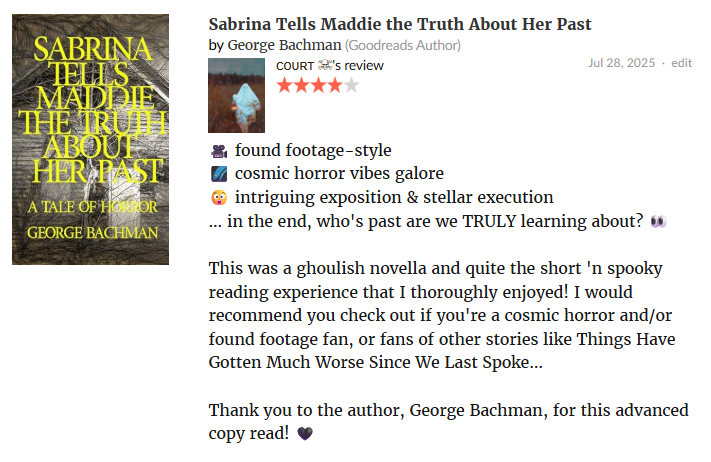This screenshot has width=711, height=462.
Task: Click the Jul 28, 2025 review date
Action: tap(622, 62)
